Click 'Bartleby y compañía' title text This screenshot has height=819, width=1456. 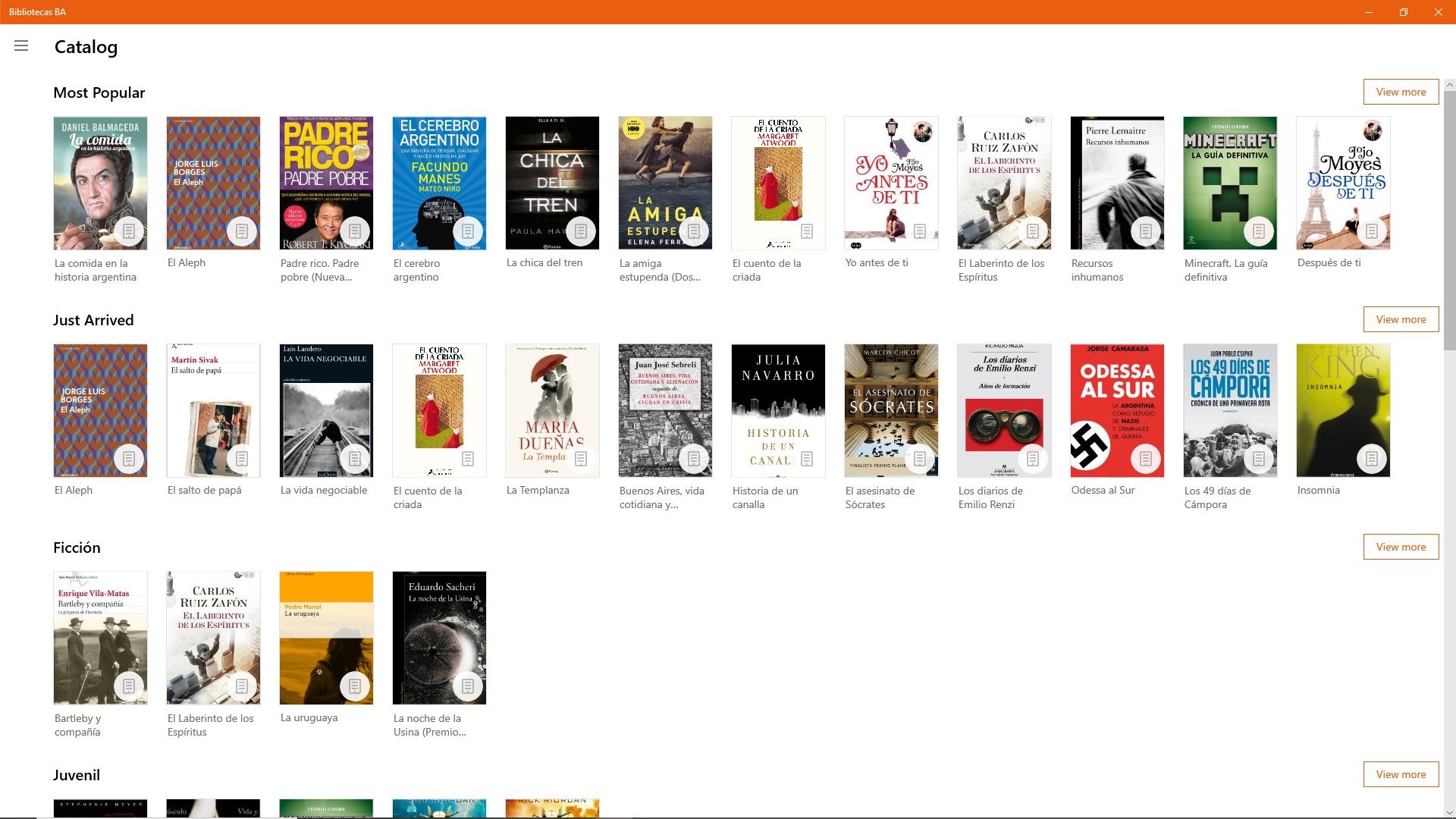pyautogui.click(x=77, y=725)
